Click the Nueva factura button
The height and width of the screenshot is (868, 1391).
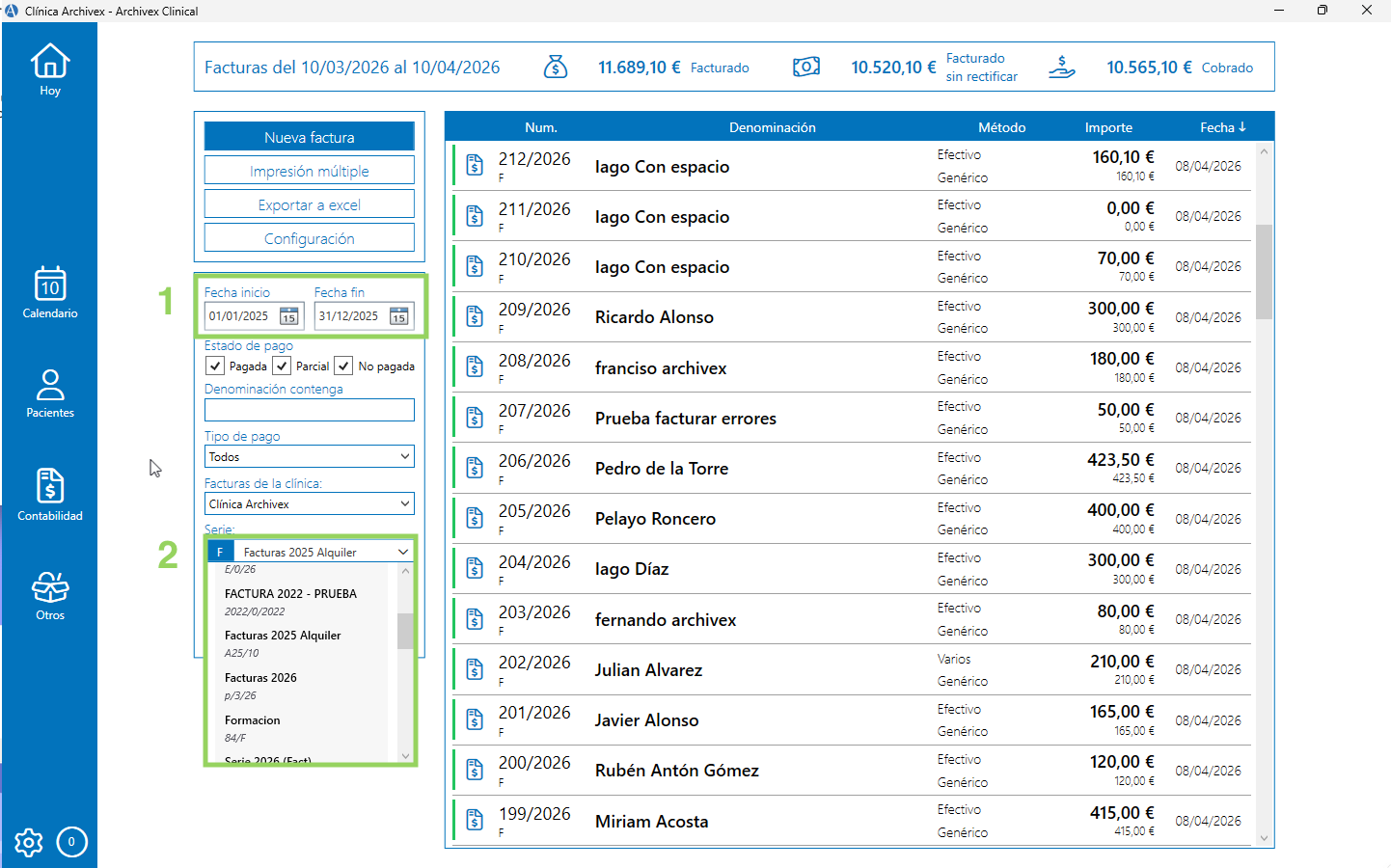point(310,137)
